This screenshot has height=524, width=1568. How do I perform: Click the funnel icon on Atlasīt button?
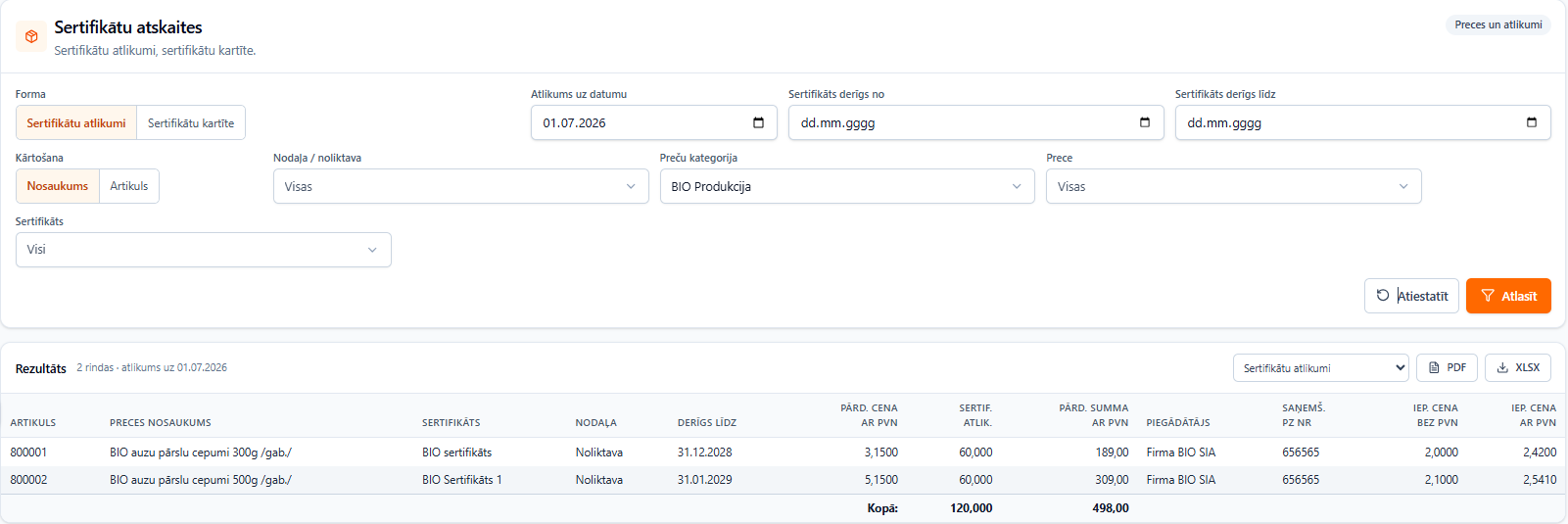coord(1488,296)
